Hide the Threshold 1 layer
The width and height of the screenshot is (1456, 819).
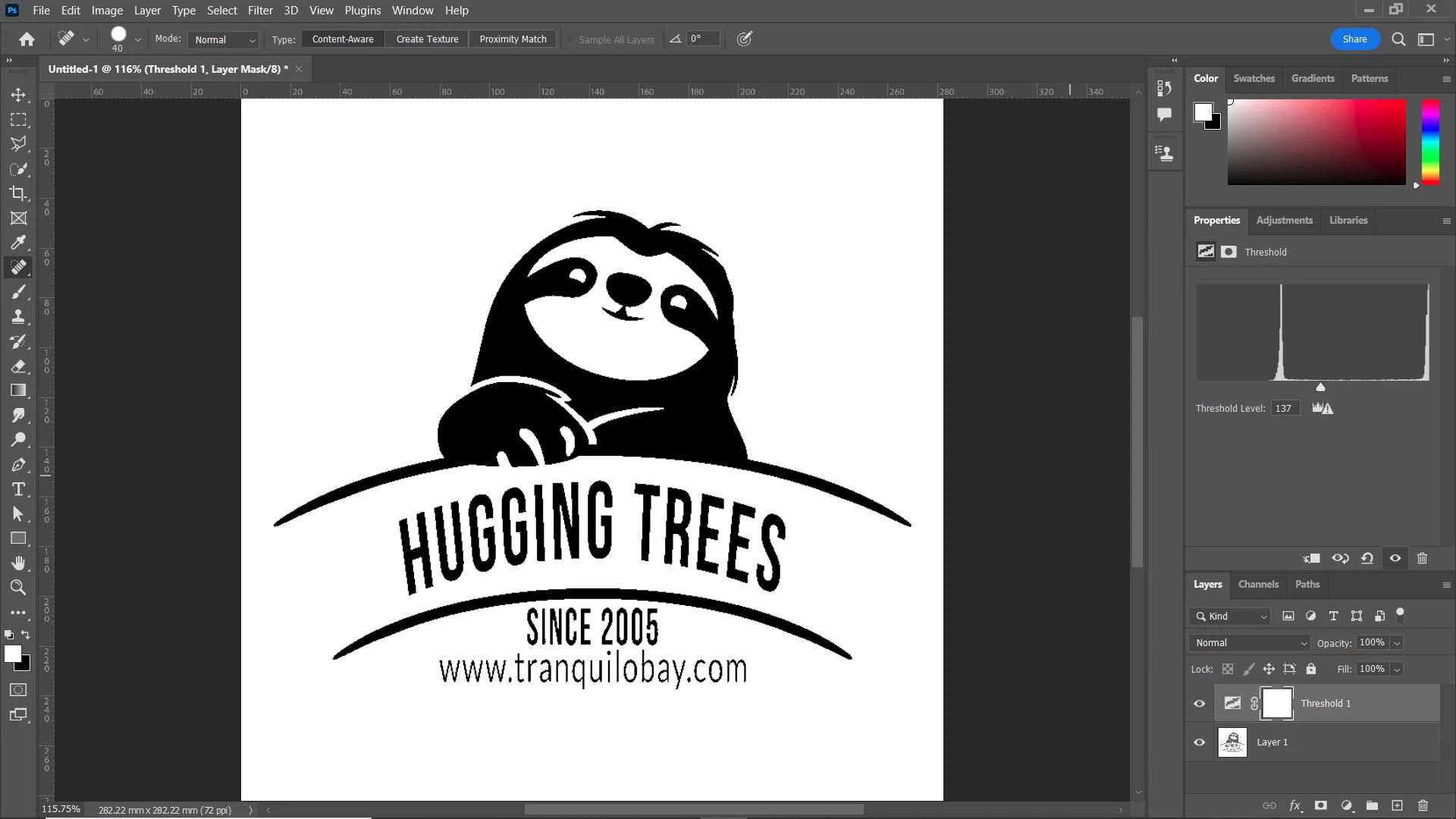(x=1199, y=704)
